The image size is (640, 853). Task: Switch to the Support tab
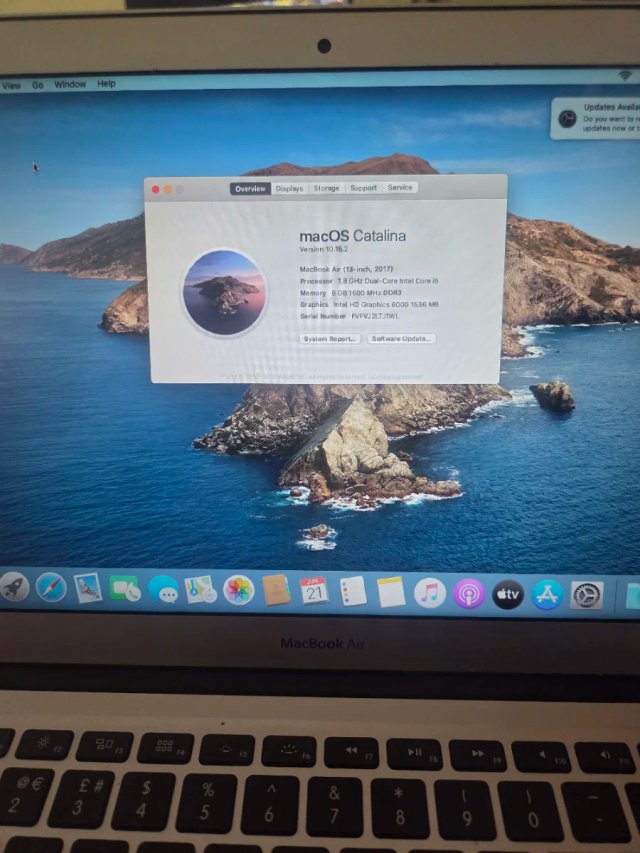click(364, 188)
